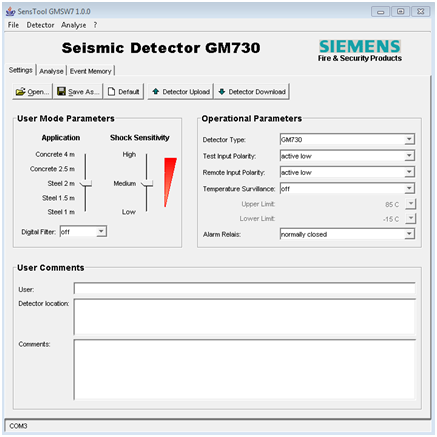Click the 'Steel 2 m' slider label
The height and width of the screenshot is (437, 437).
[x=61, y=183]
